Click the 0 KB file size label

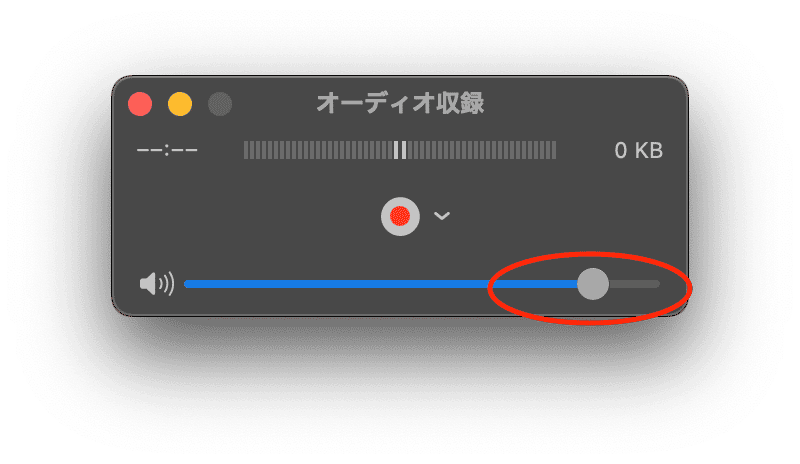639,151
